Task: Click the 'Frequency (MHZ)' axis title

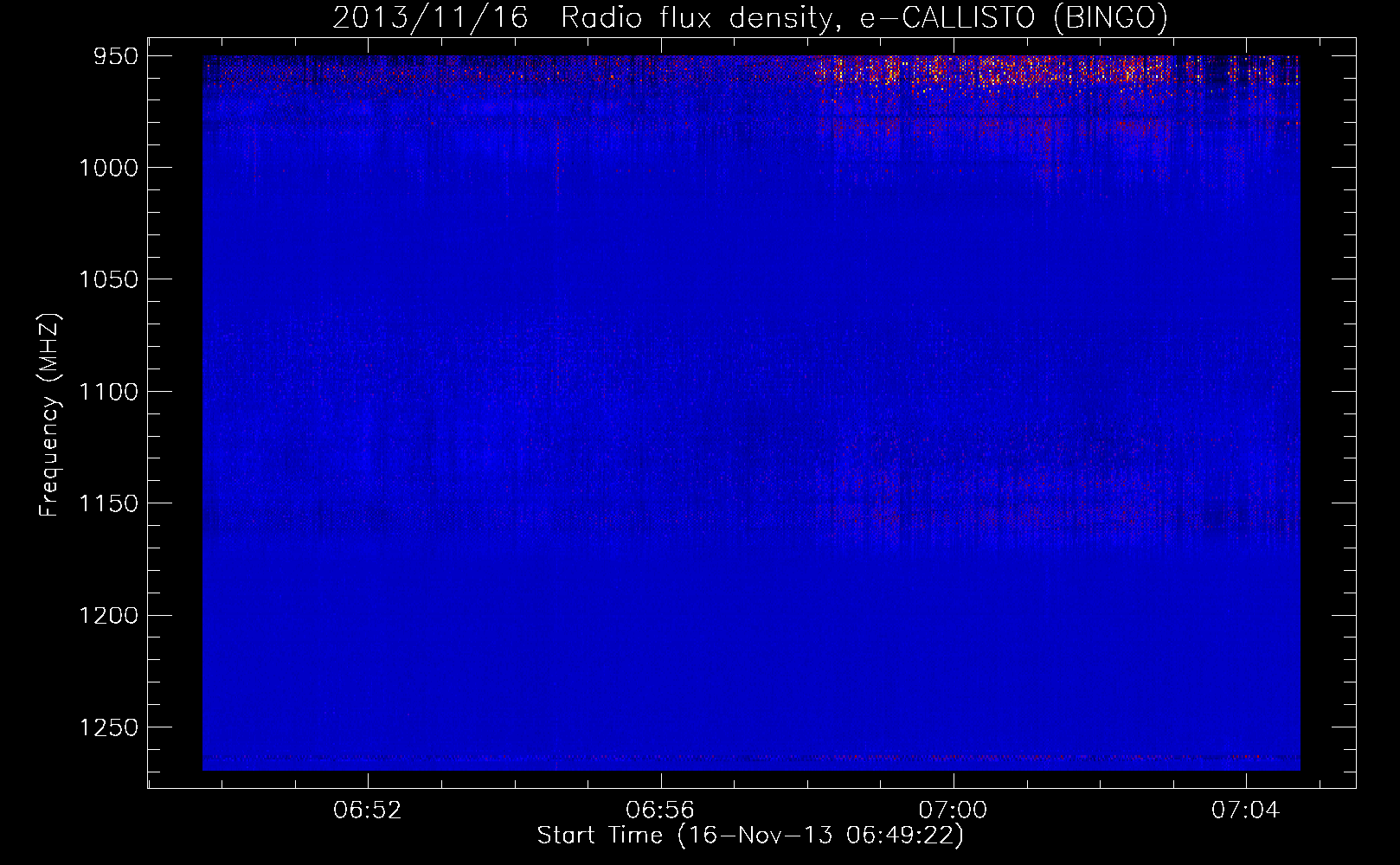Action: pyautogui.click(x=50, y=414)
